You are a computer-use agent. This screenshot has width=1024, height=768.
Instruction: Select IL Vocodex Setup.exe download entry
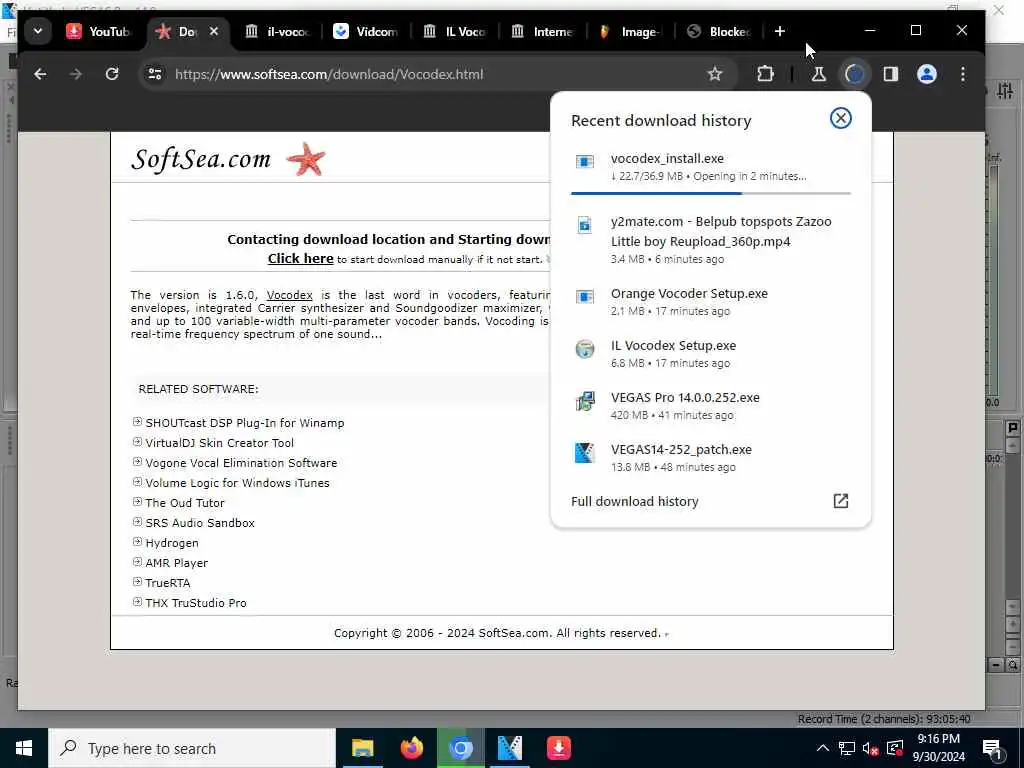coord(711,354)
